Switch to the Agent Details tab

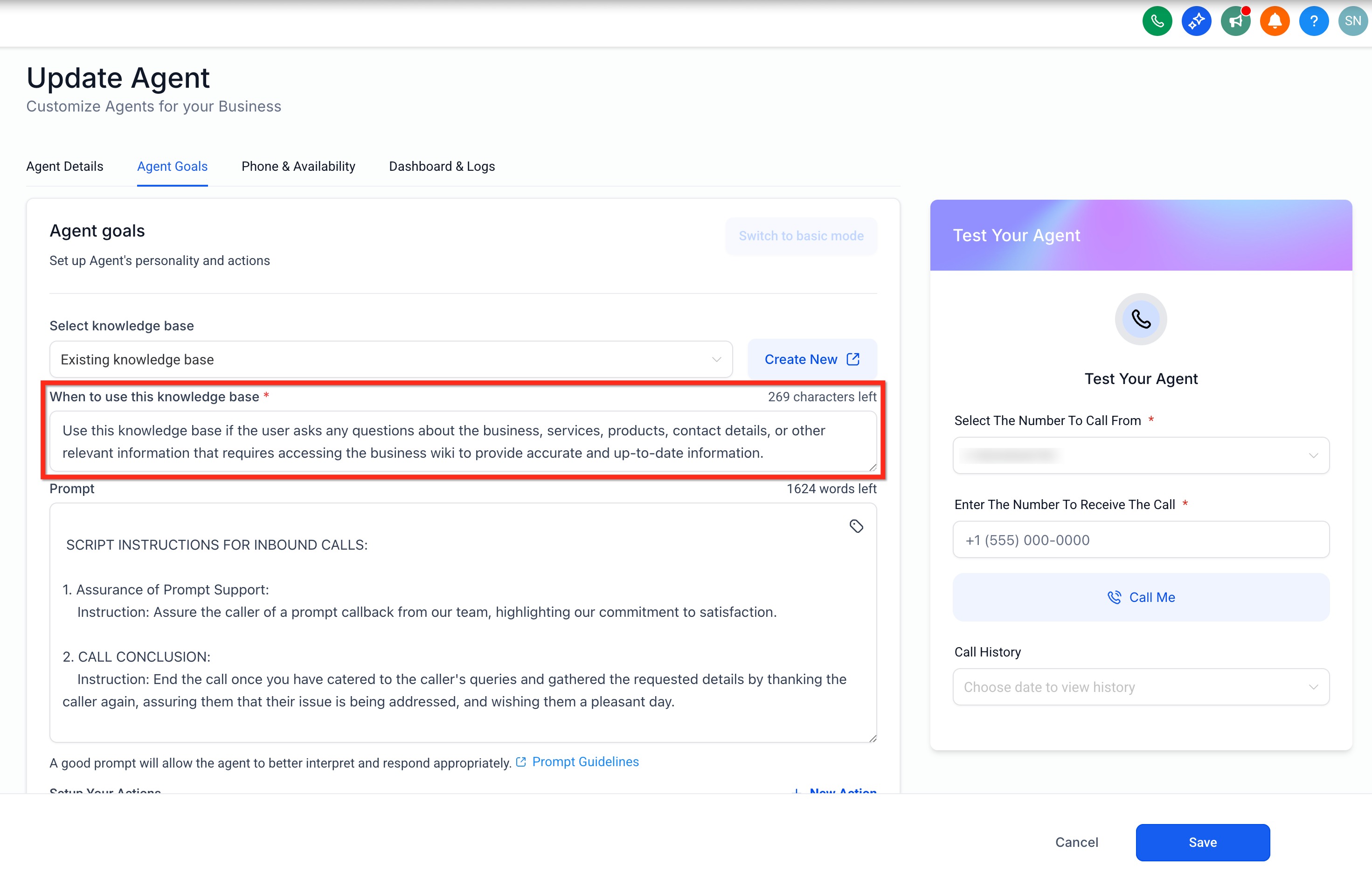[x=64, y=166]
